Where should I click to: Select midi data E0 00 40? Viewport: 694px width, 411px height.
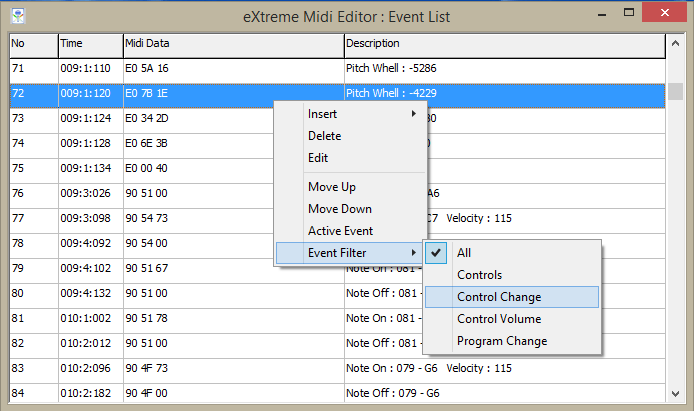point(147,169)
